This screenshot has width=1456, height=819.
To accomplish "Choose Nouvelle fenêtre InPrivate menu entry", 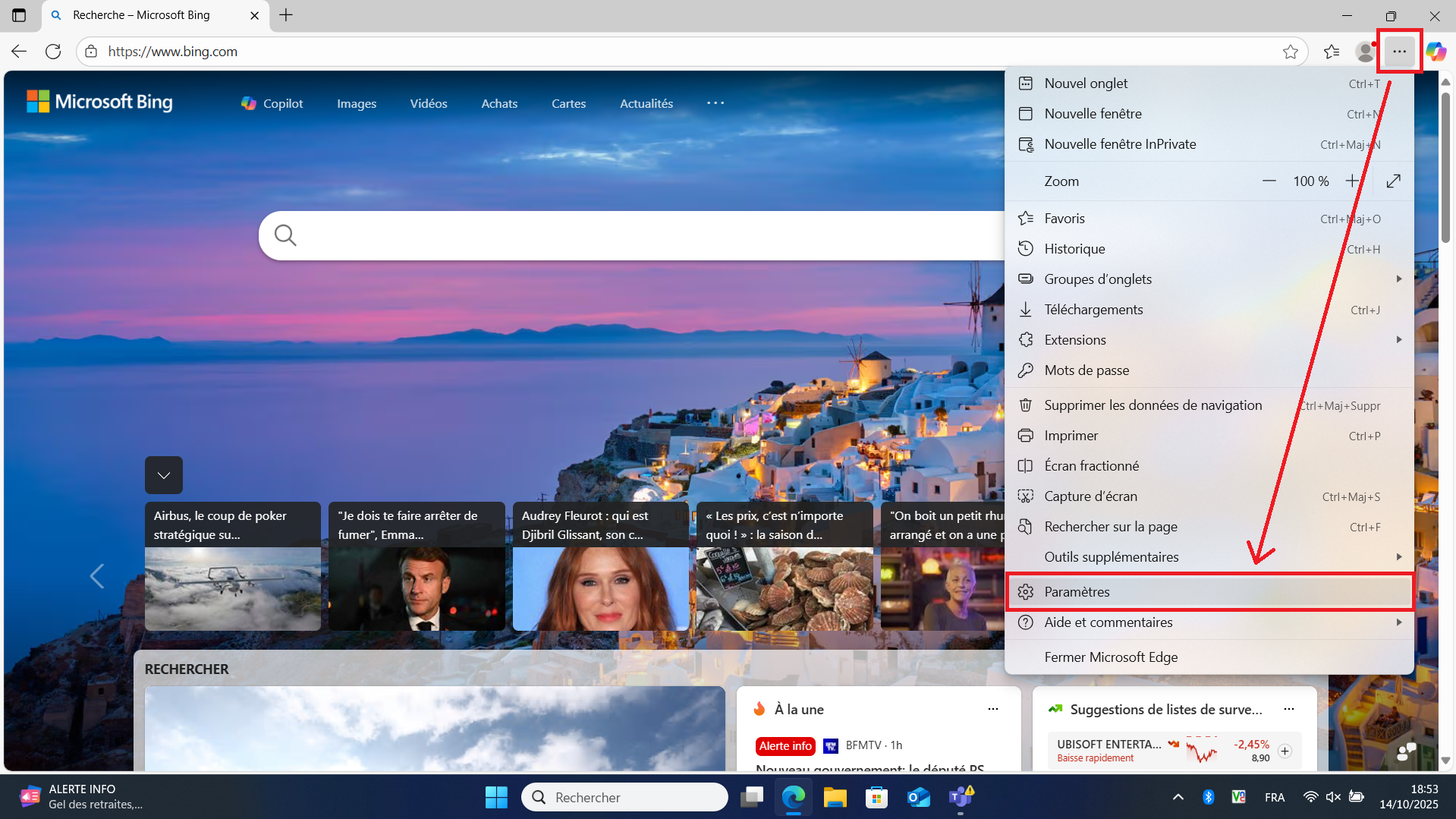I will pyautogui.click(x=1120, y=144).
